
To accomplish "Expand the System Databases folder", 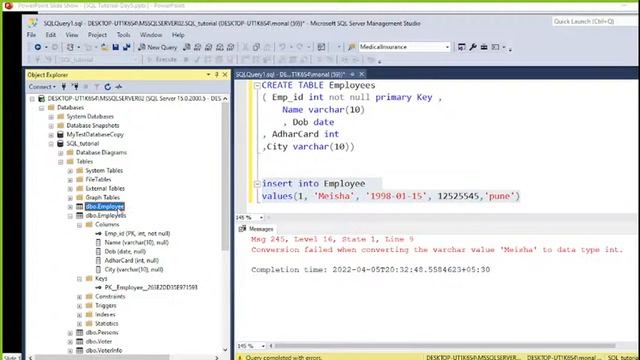I will point(51,117).
